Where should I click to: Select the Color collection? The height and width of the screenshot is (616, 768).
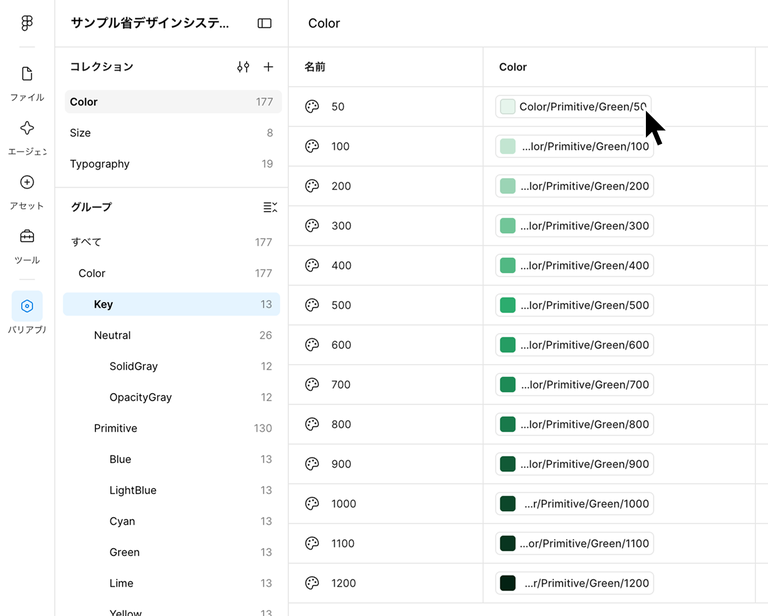click(x=173, y=102)
